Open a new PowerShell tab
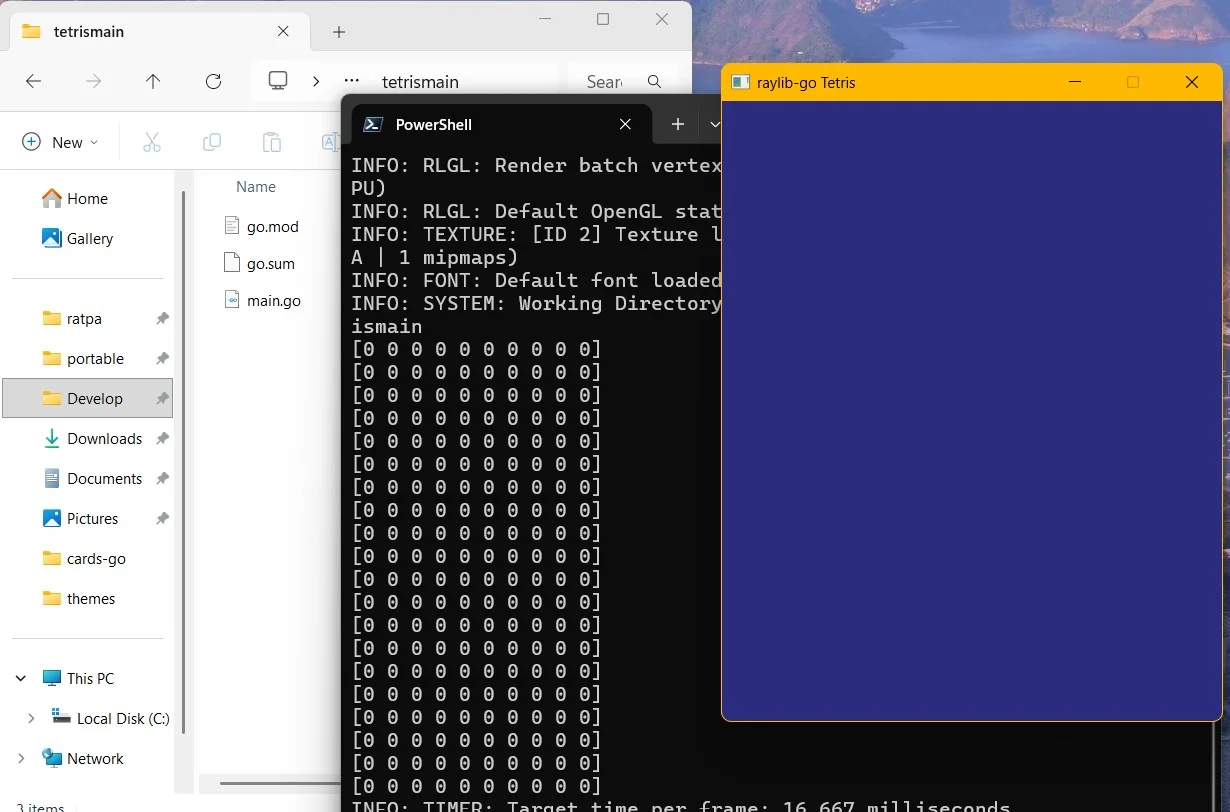 tap(677, 124)
